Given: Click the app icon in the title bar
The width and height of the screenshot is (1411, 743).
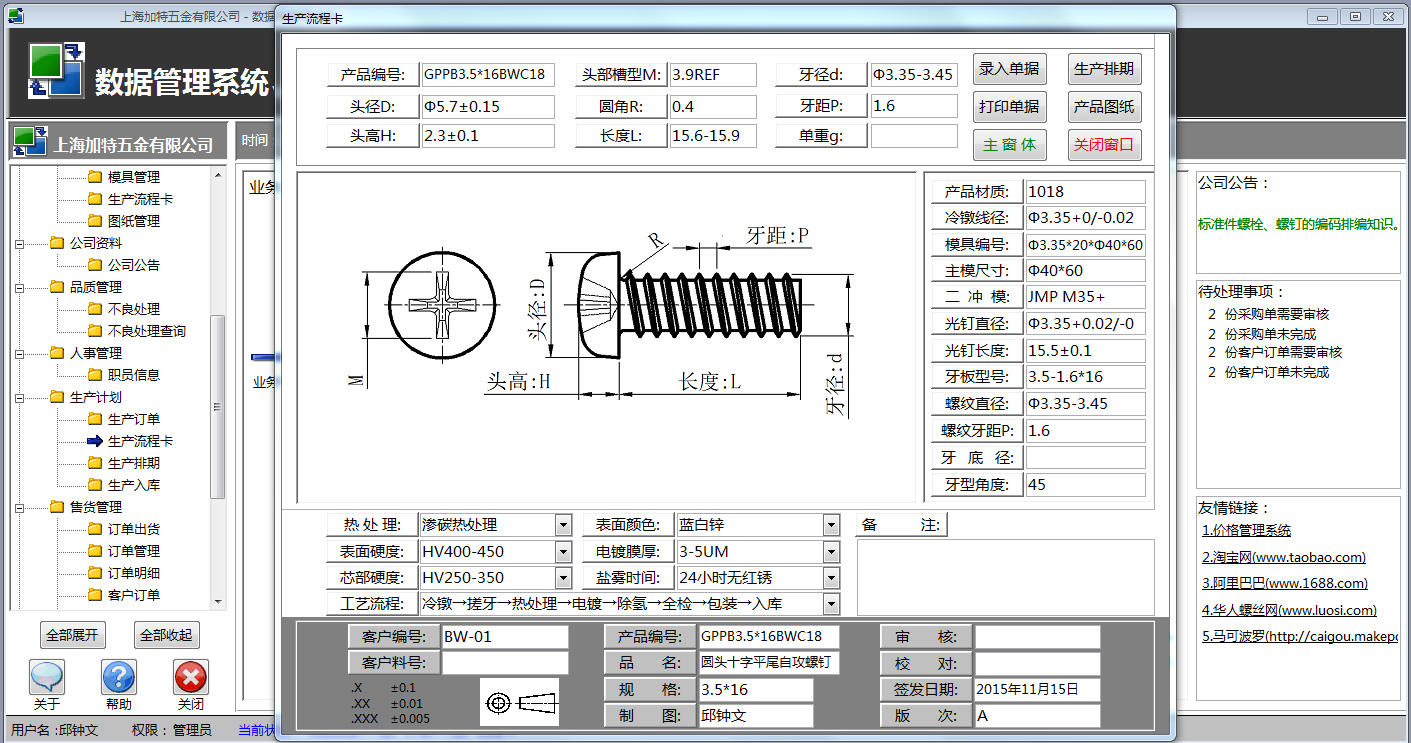Looking at the screenshot, I should (x=14, y=16).
